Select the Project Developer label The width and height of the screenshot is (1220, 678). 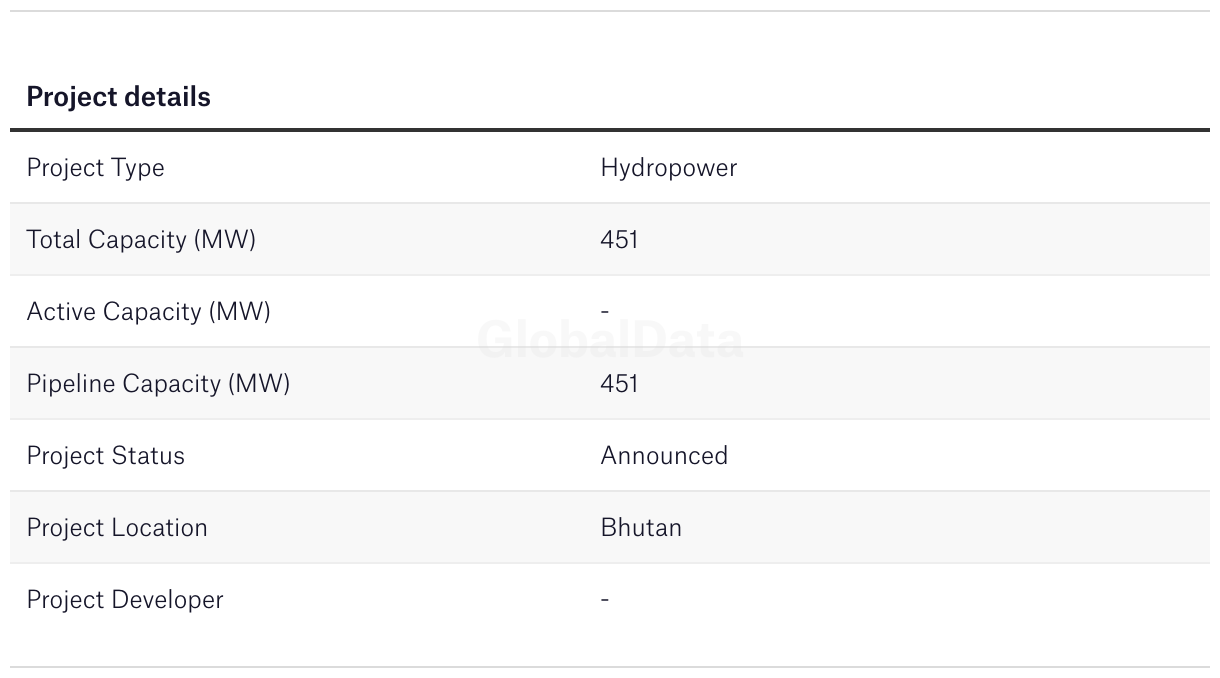pos(125,600)
